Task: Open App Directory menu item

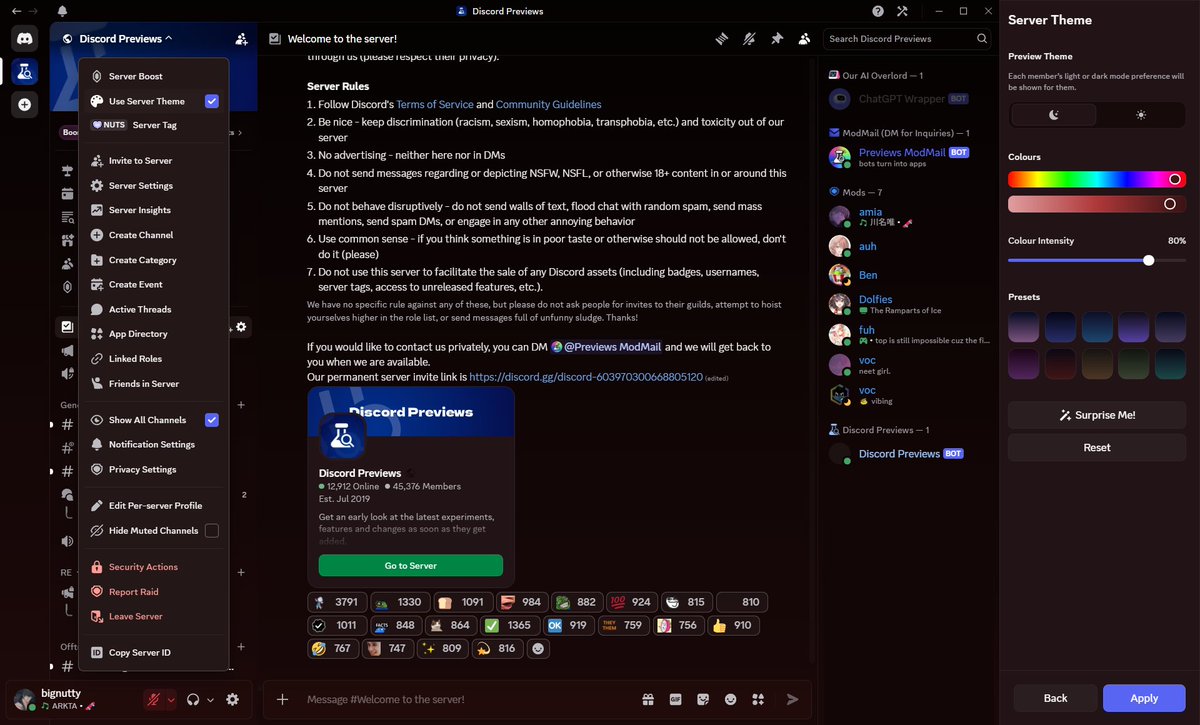Action: pos(154,334)
